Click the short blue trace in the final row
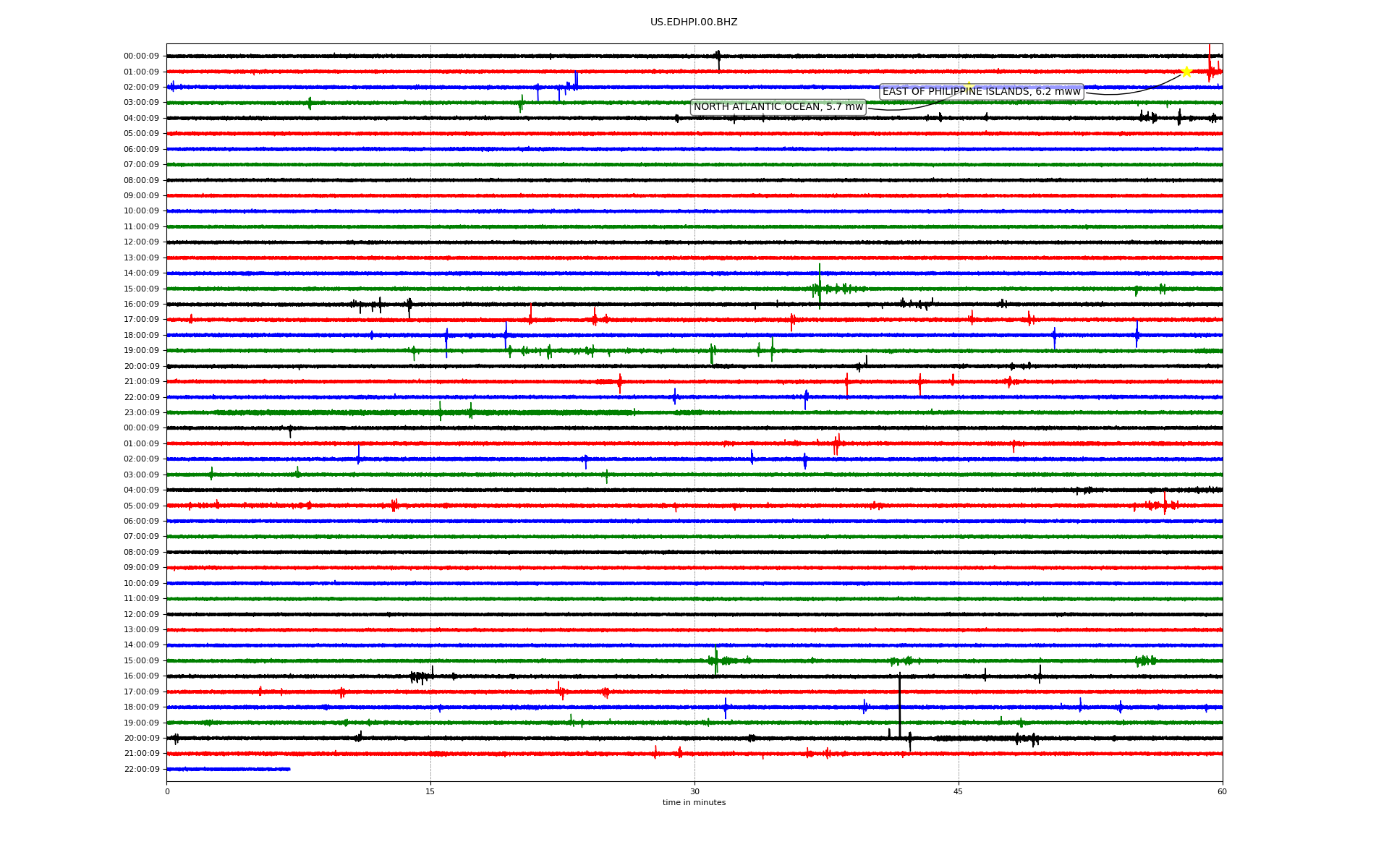 [x=229, y=769]
